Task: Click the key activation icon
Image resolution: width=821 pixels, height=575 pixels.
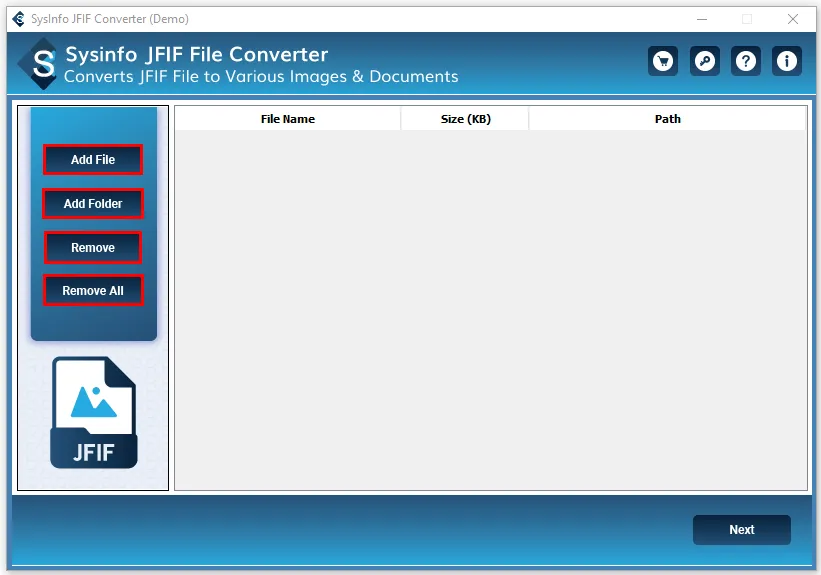Action: [704, 61]
